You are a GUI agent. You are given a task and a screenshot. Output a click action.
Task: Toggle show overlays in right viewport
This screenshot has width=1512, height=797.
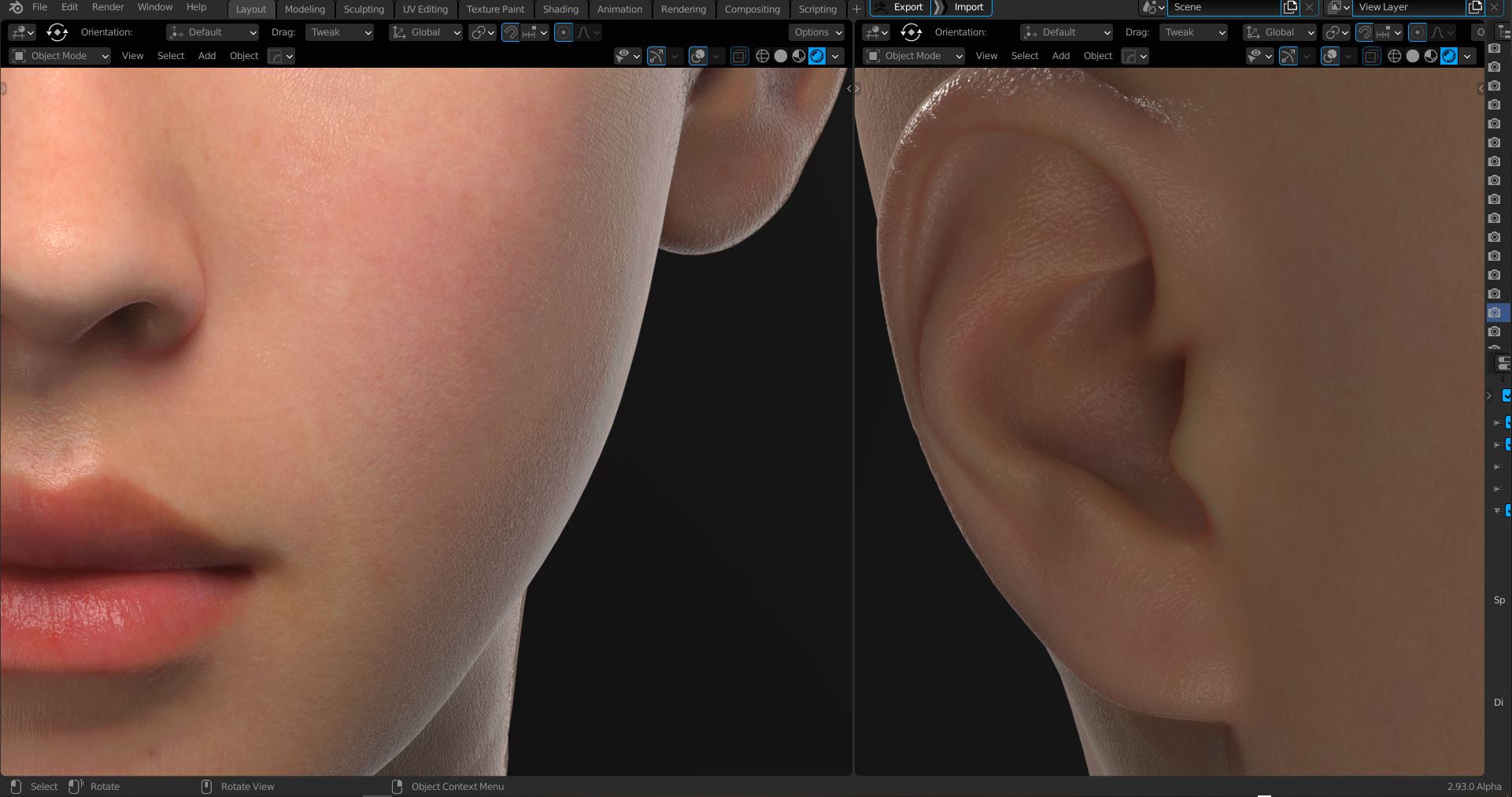[x=1330, y=56]
